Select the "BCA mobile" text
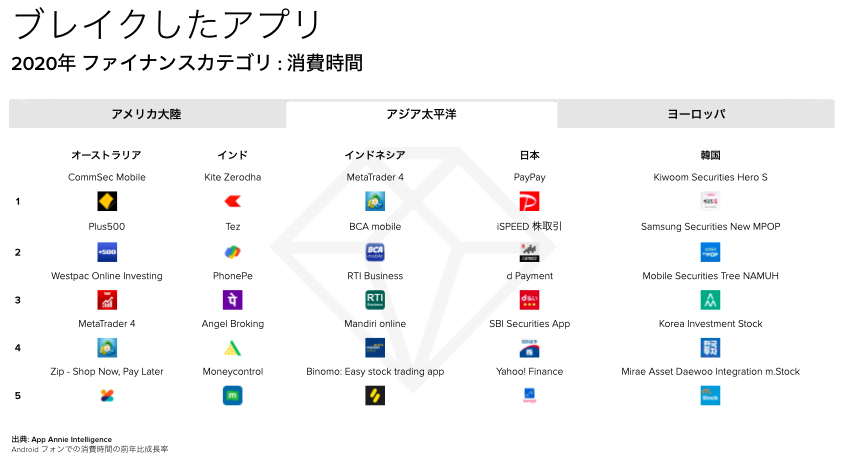Screen dimensions: 844x461 click(x=375, y=227)
